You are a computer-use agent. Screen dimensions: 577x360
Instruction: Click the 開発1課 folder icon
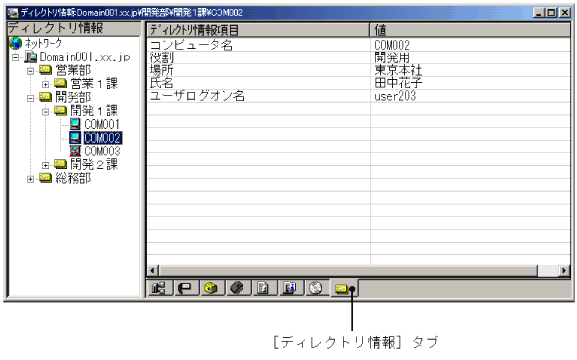[60, 110]
